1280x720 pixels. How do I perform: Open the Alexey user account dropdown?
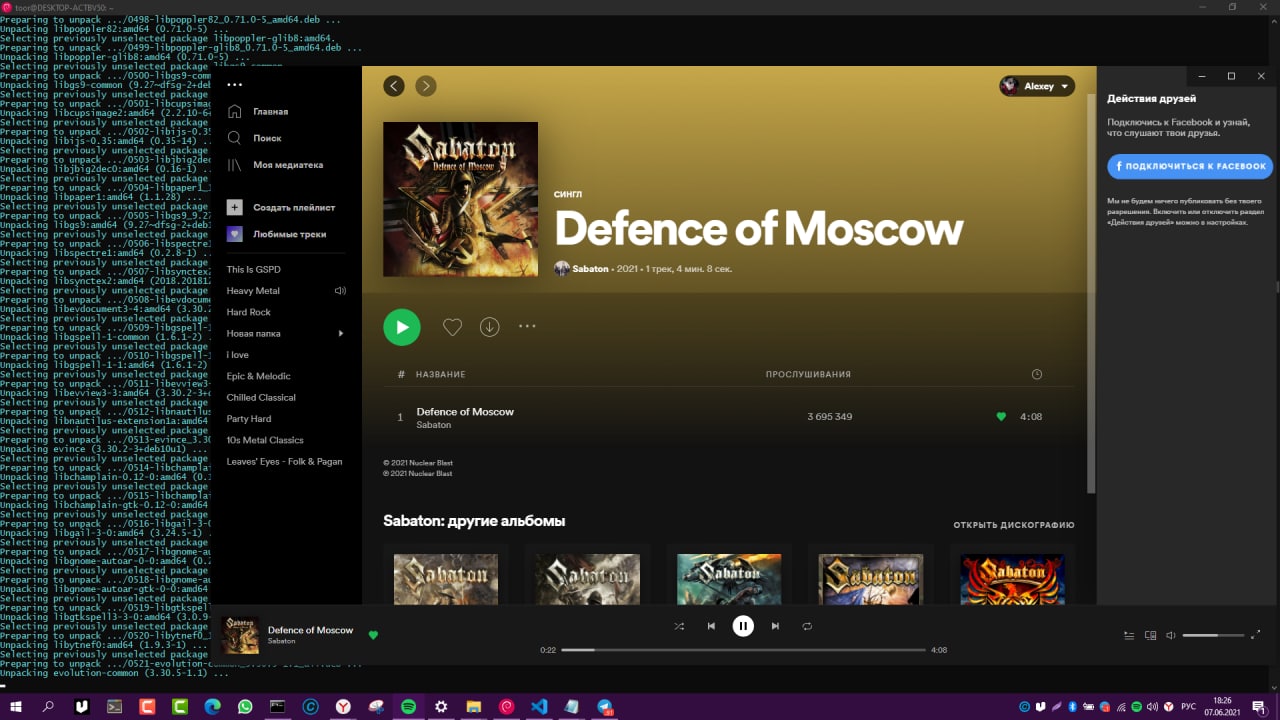tap(1037, 86)
